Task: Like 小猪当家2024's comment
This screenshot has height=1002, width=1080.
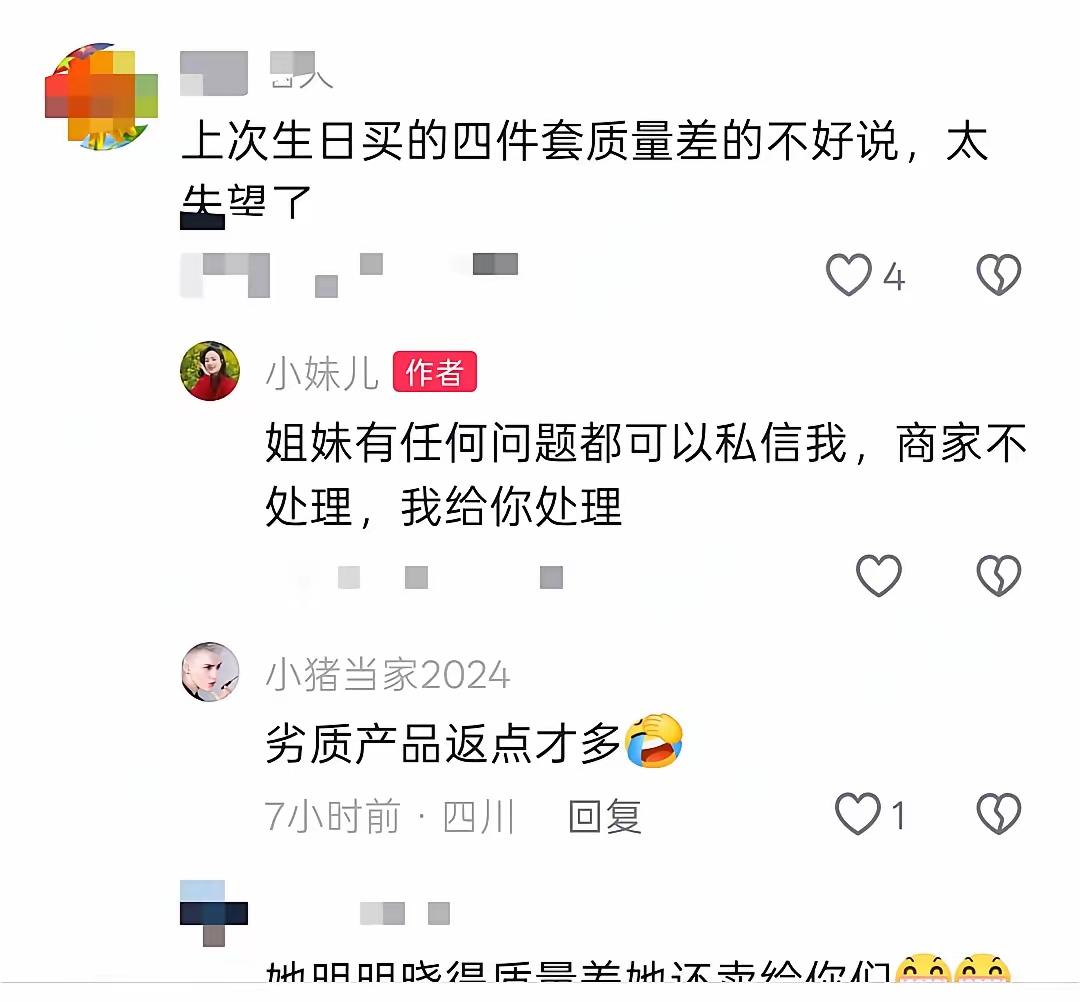Action: point(858,813)
